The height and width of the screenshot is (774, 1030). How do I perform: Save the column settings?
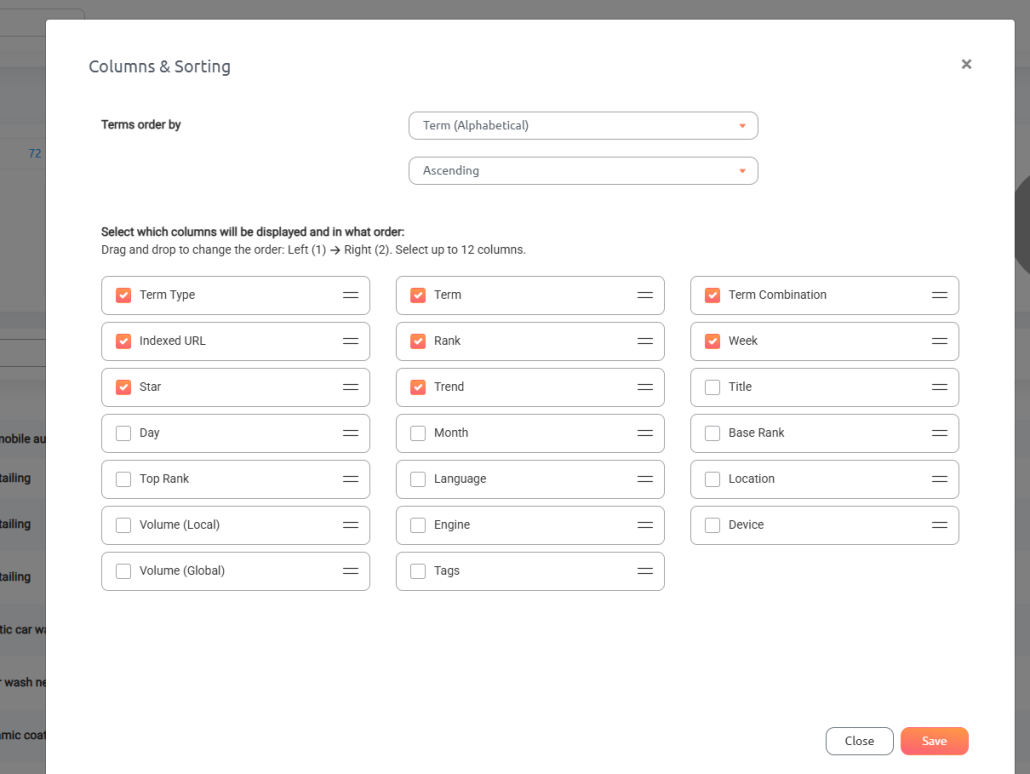934,741
